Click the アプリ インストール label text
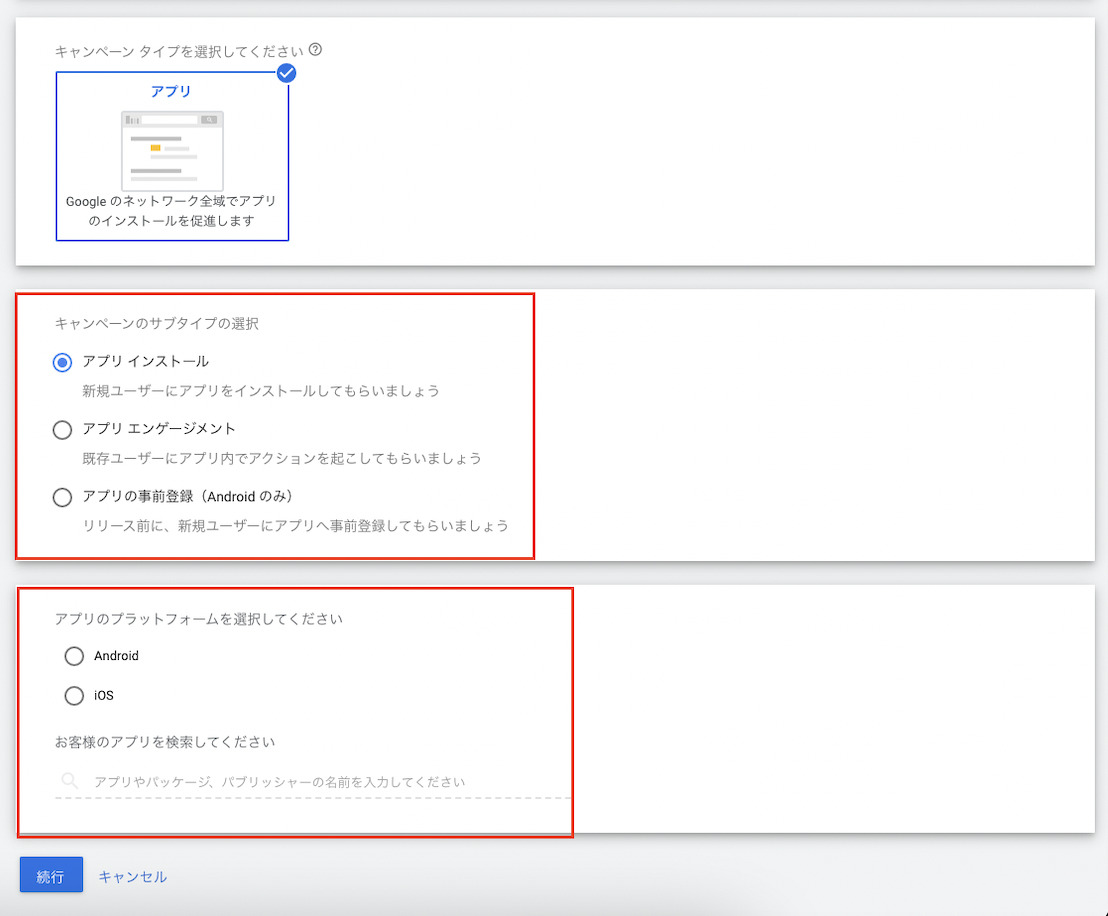The height and width of the screenshot is (916, 1108). (x=146, y=361)
